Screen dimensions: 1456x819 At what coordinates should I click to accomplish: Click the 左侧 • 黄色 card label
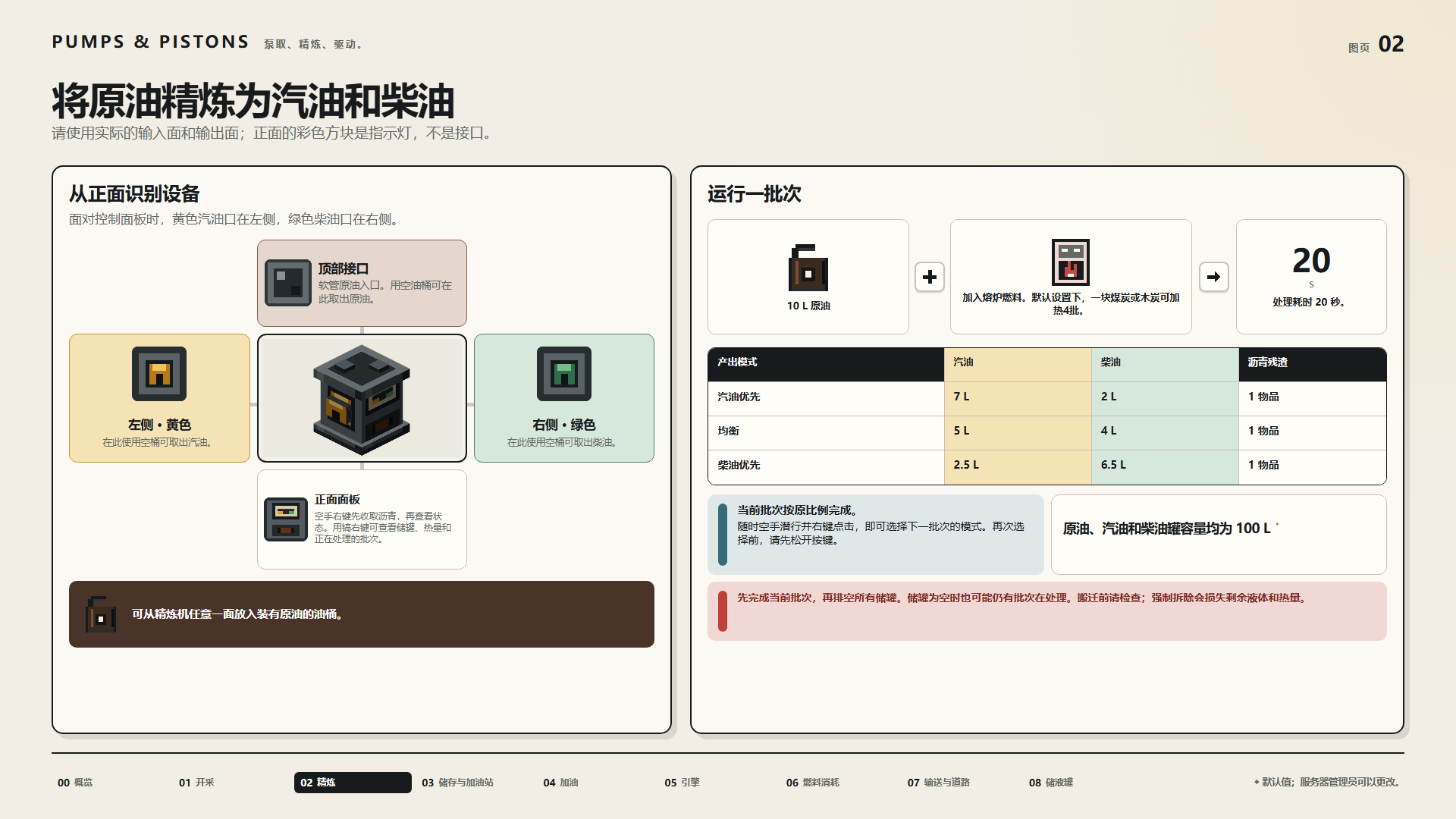pos(159,425)
